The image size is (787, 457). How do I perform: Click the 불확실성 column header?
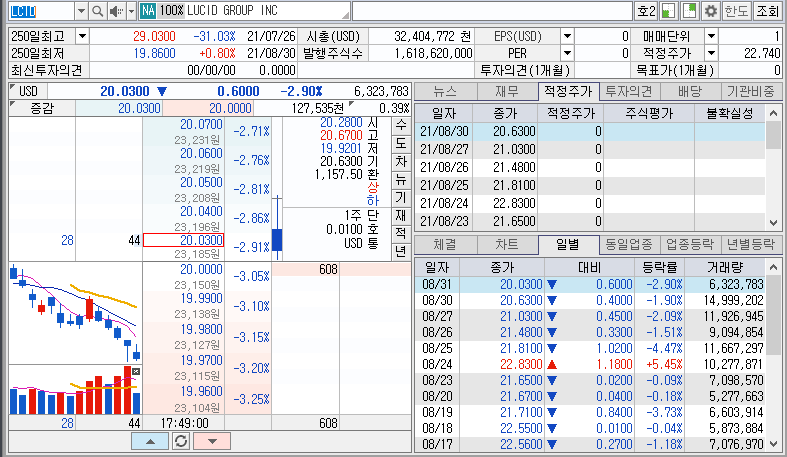(730, 114)
